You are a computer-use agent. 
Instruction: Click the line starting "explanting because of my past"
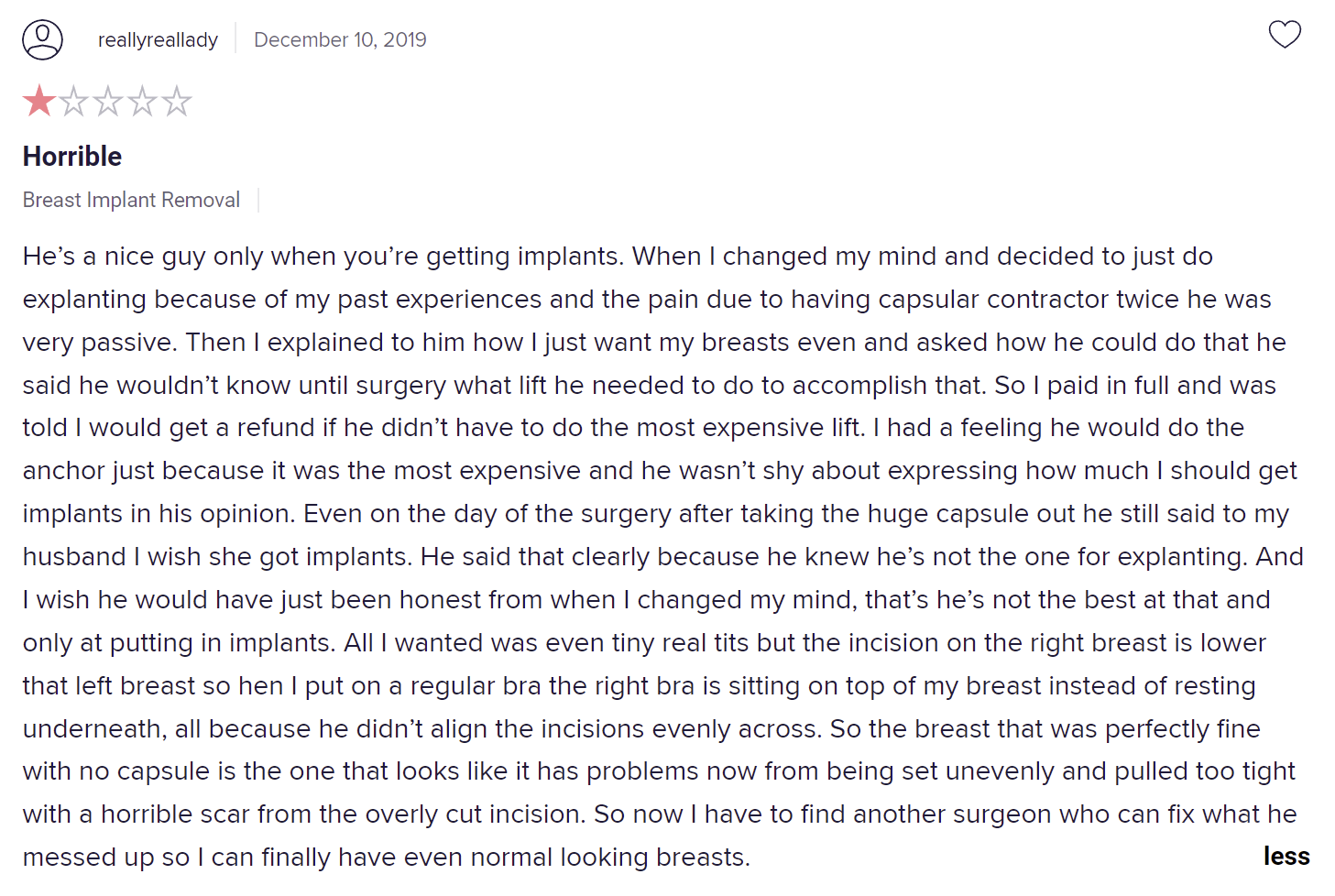point(647,300)
